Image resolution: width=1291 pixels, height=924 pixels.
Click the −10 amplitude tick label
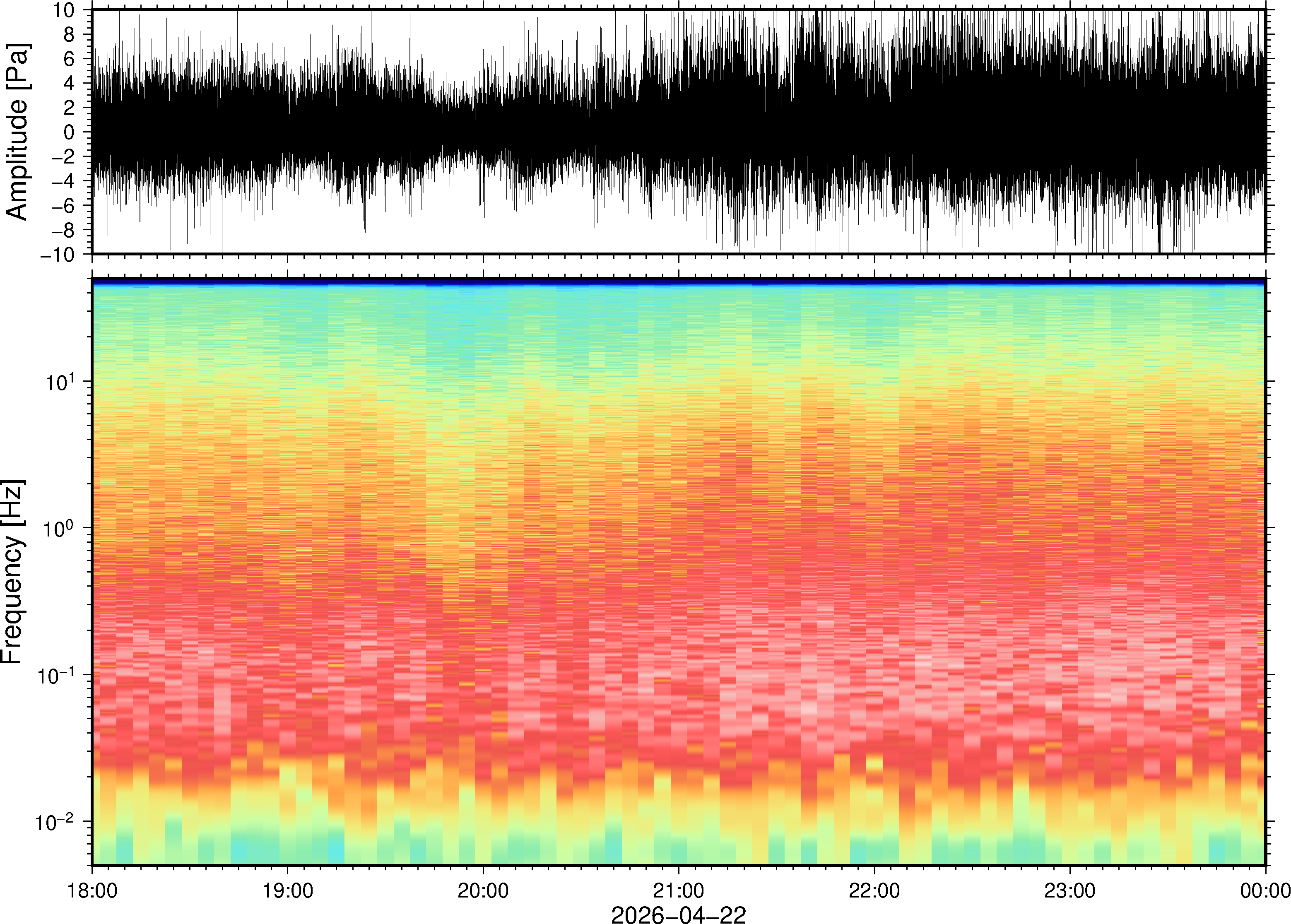57,255
